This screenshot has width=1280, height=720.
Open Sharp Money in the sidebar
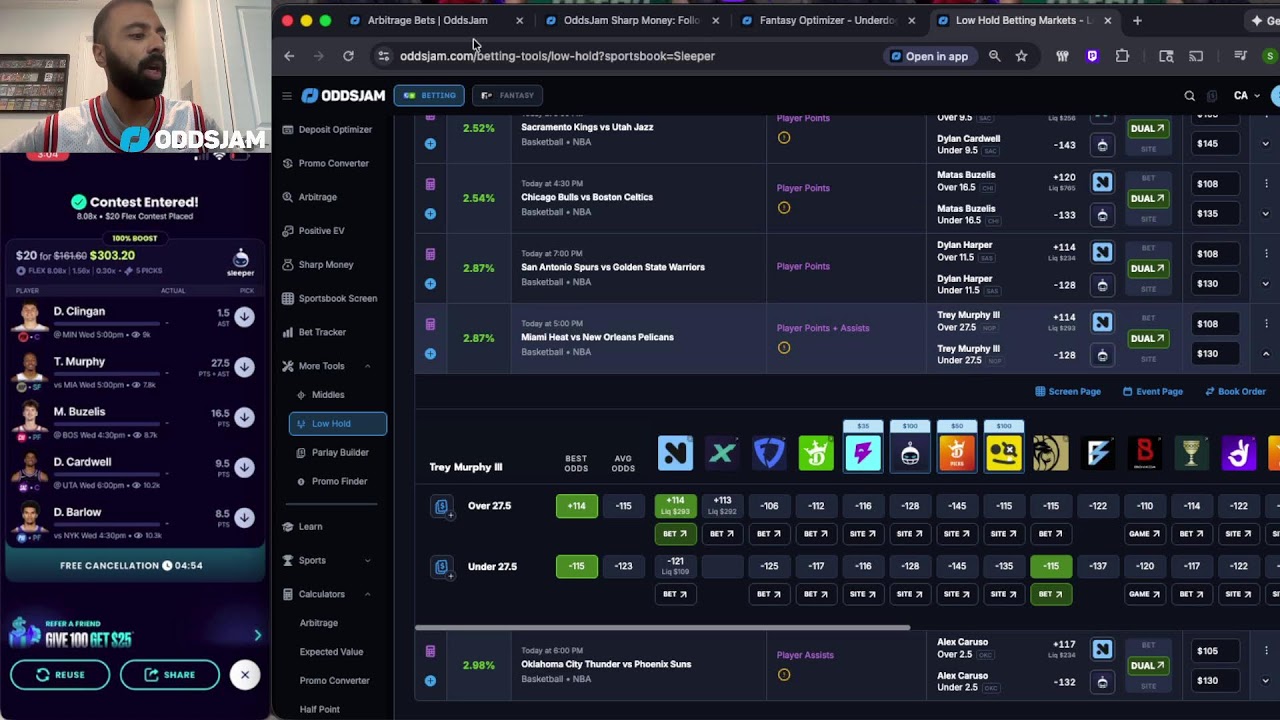tap(325, 265)
